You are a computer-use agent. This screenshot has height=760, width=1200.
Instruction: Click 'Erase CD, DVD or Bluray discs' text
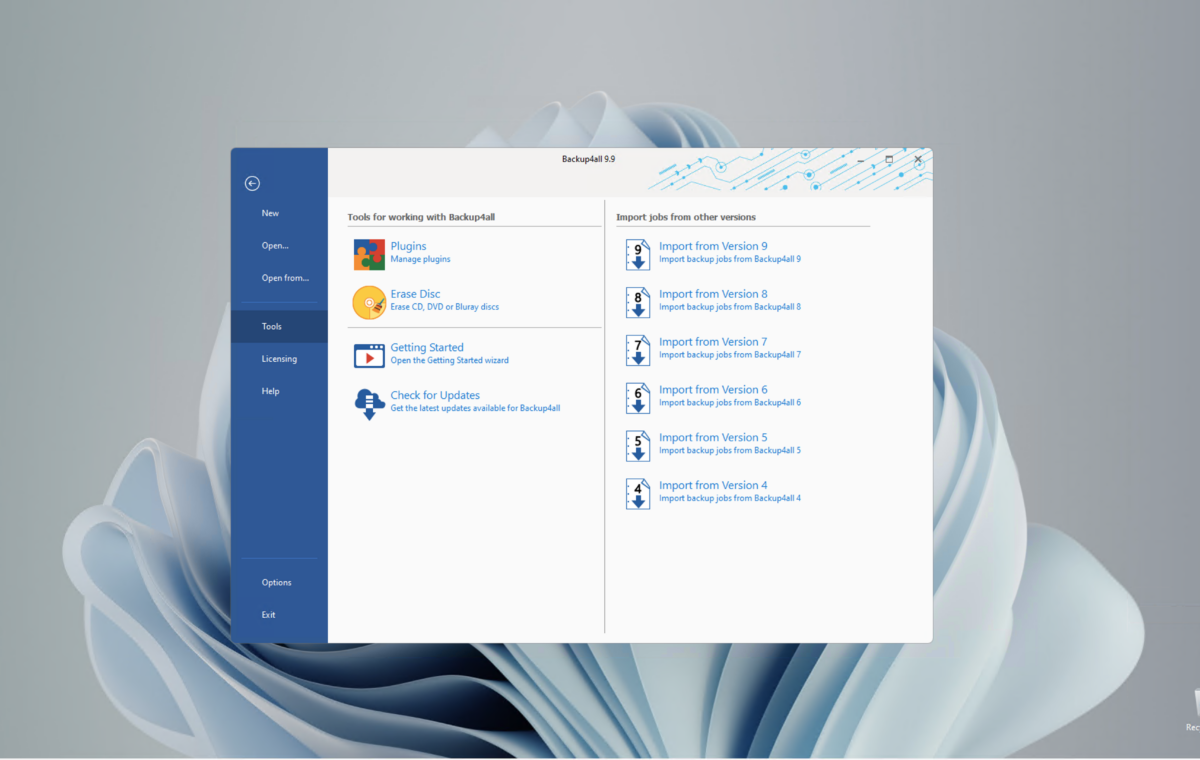[444, 307]
